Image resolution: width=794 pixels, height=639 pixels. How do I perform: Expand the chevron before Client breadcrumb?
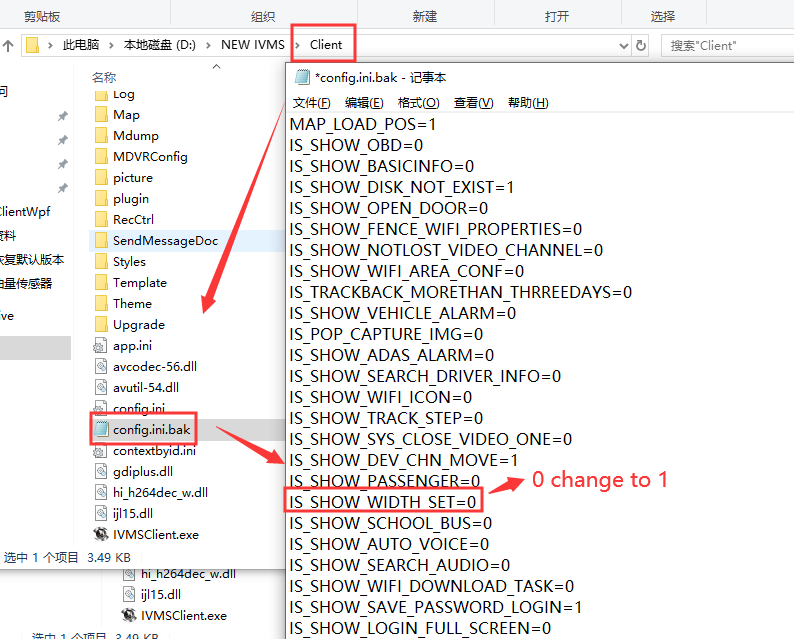tap(297, 45)
